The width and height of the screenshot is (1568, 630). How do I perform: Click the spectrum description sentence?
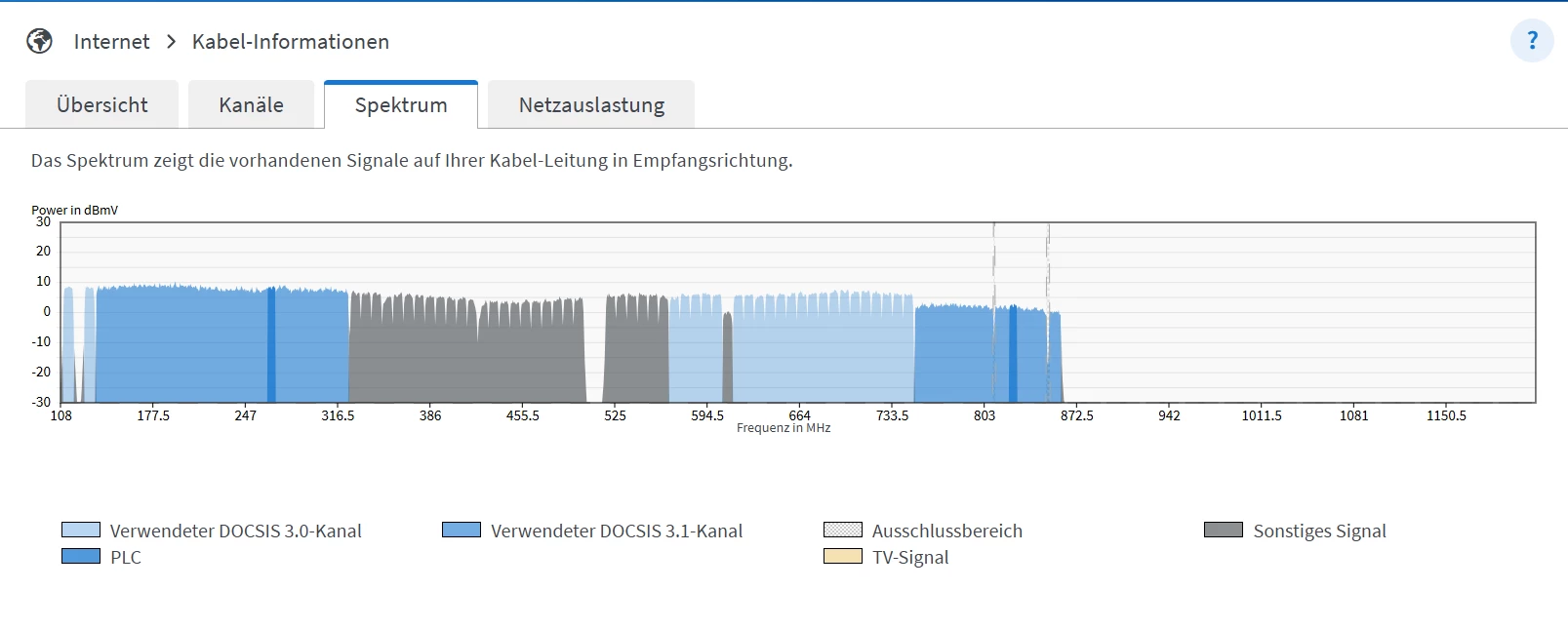coord(412,161)
